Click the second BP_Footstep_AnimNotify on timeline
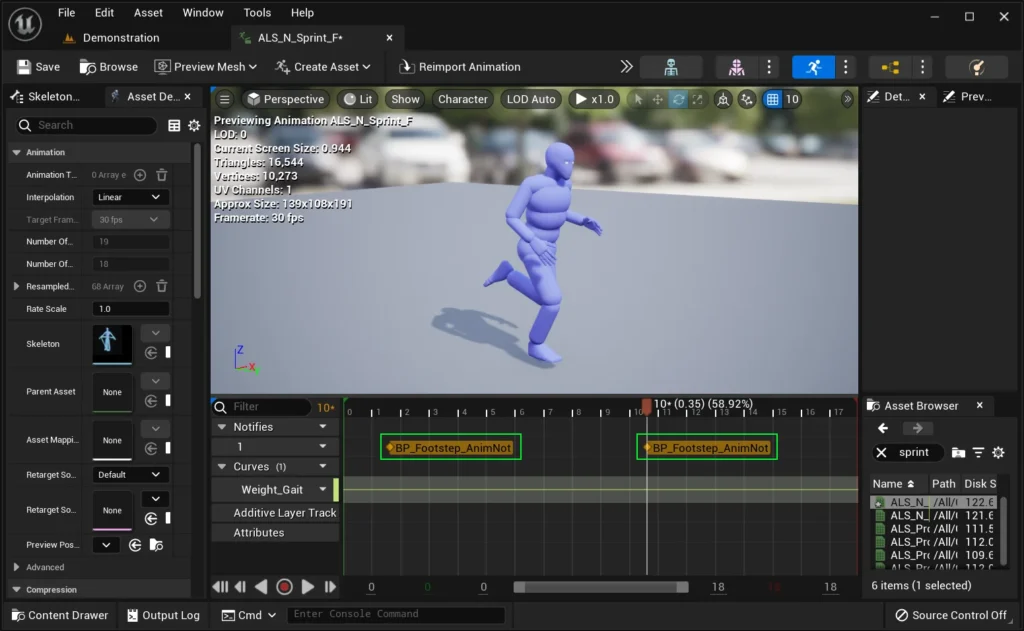Viewport: 1024px width, 631px height. pos(707,448)
